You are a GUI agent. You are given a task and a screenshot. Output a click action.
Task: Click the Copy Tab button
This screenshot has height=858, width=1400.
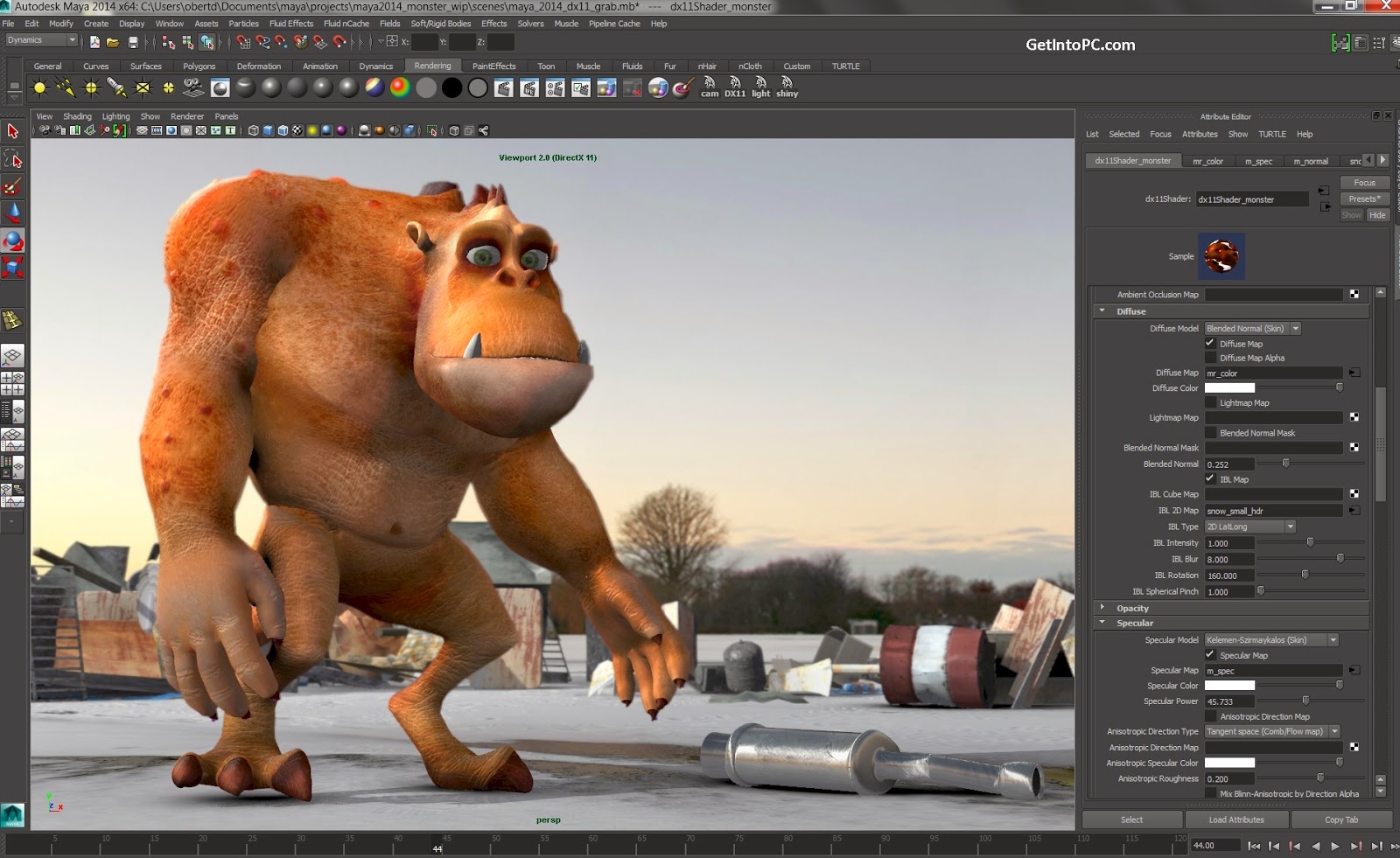(1341, 820)
